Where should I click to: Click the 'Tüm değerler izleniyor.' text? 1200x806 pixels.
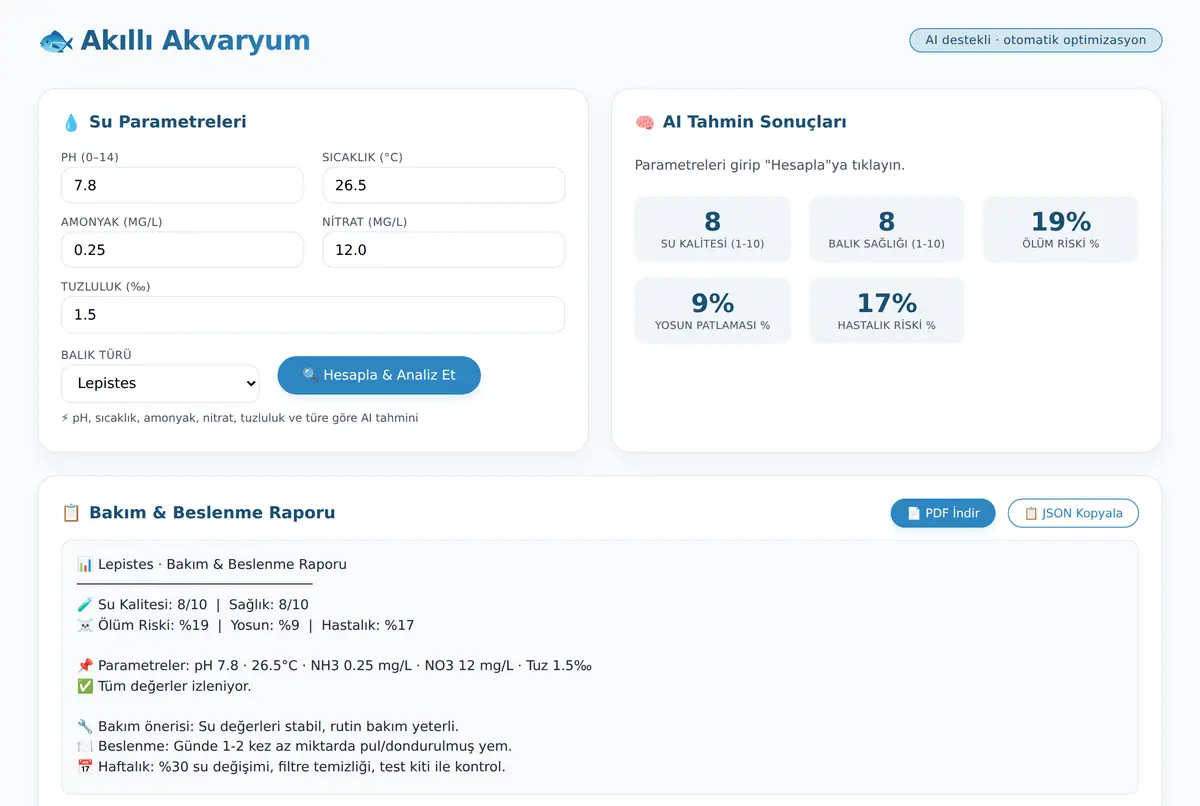tap(175, 686)
